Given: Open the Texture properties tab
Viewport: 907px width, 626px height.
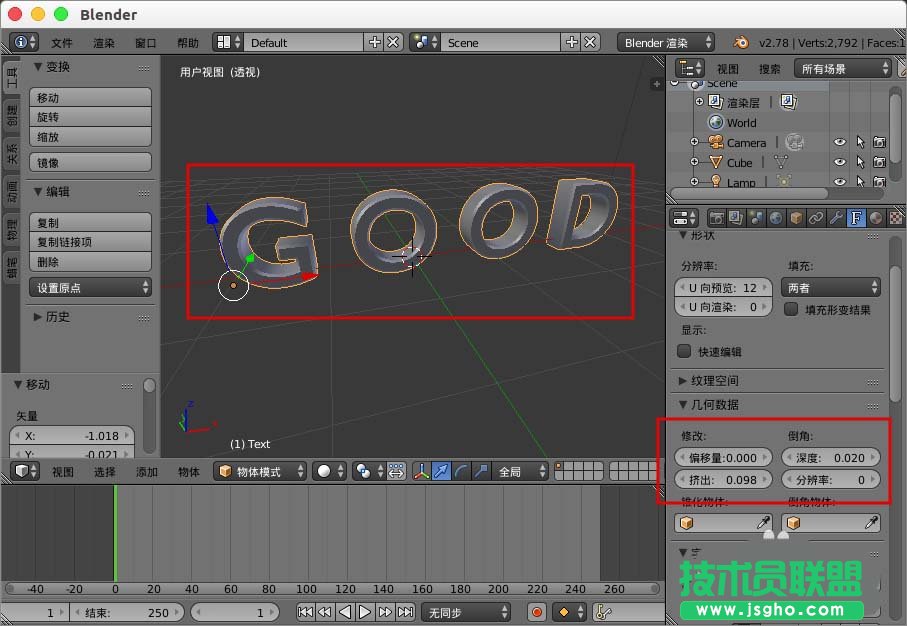Looking at the screenshot, I should pyautogui.click(x=897, y=218).
